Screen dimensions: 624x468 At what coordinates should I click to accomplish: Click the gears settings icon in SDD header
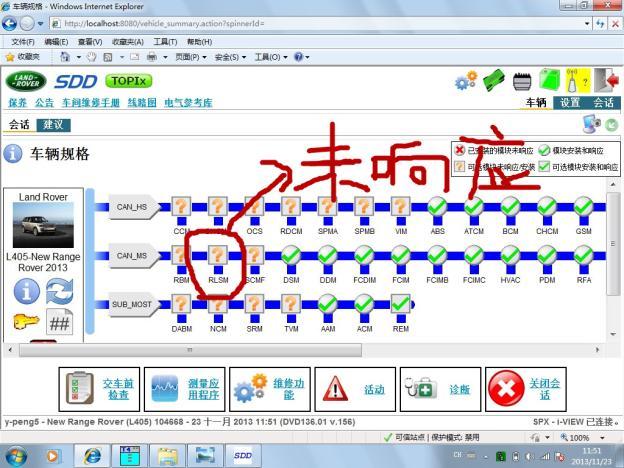(465, 81)
